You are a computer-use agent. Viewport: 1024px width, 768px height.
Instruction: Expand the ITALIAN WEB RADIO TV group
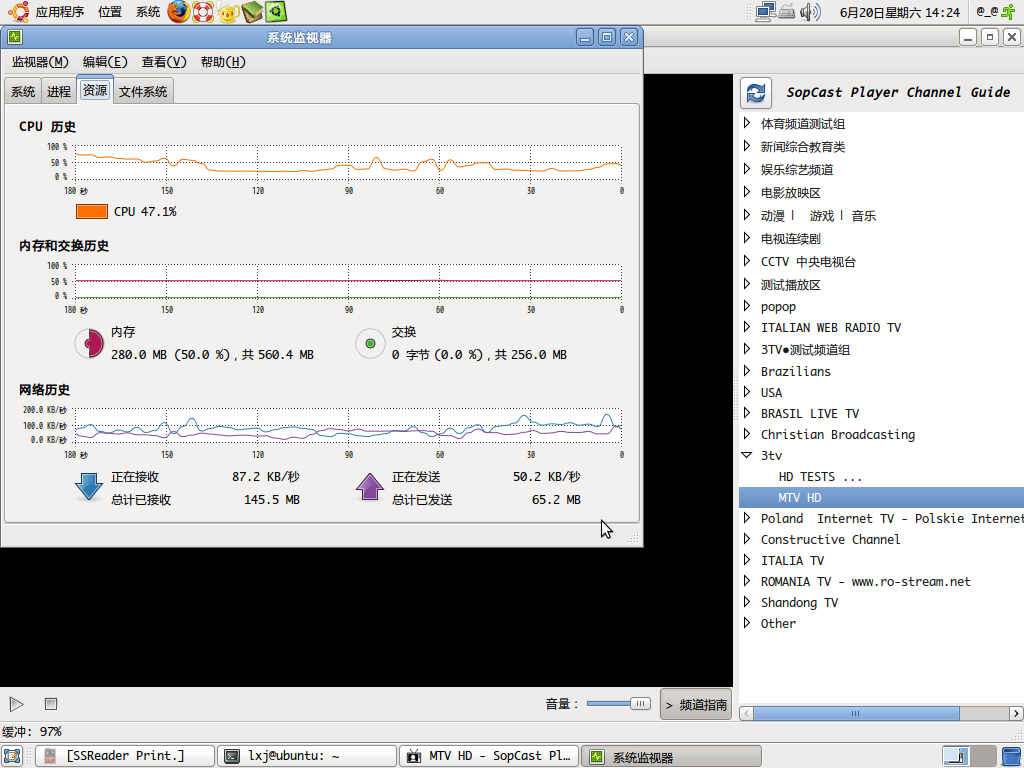(x=747, y=327)
